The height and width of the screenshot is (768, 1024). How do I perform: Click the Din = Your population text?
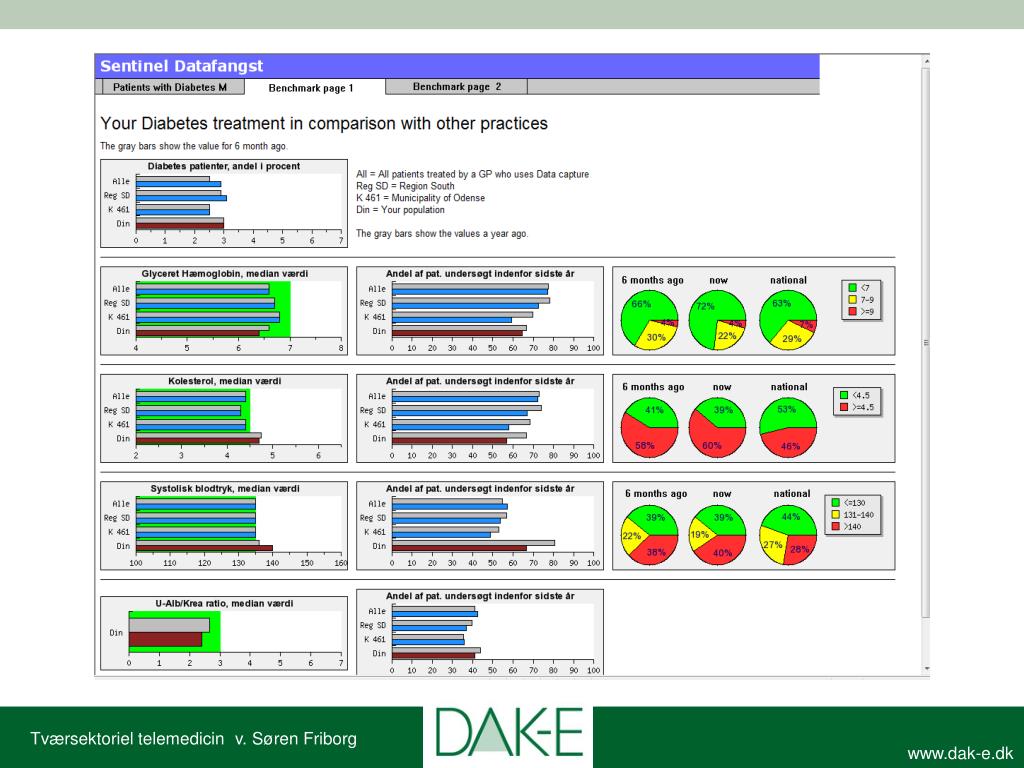(400, 210)
